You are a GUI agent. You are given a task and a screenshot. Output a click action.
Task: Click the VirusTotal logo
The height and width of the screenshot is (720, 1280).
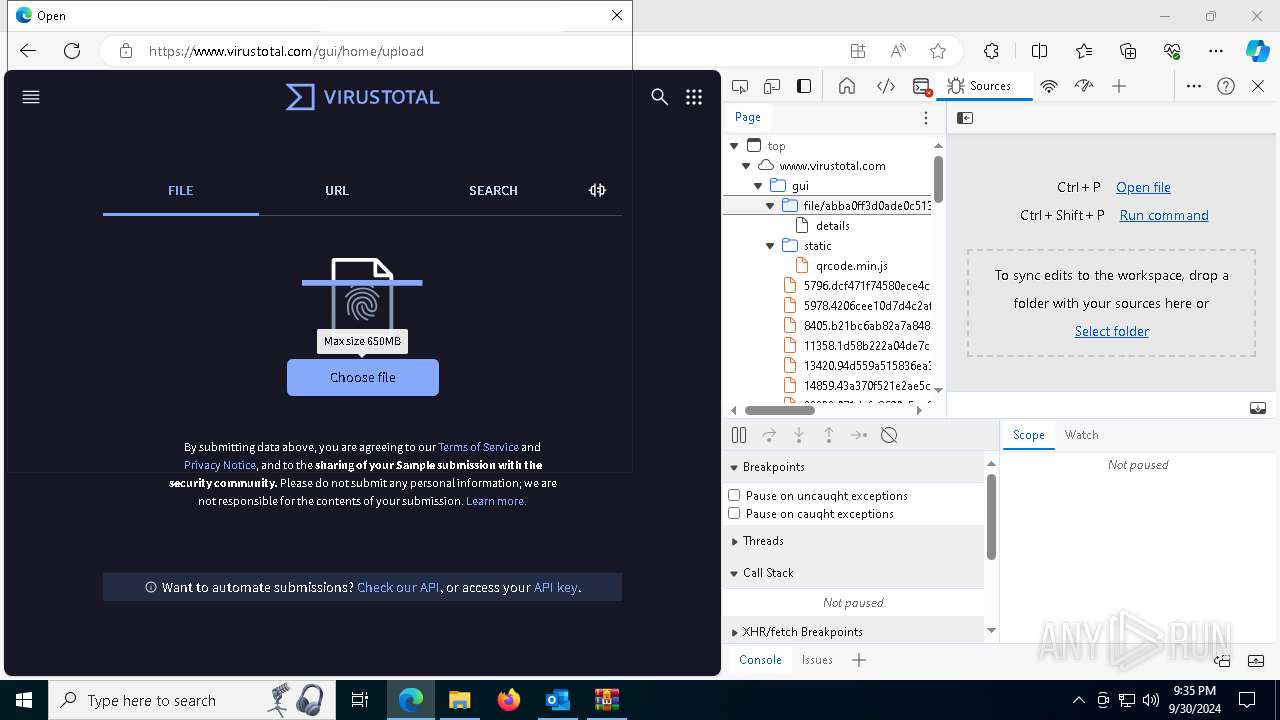[x=363, y=97]
